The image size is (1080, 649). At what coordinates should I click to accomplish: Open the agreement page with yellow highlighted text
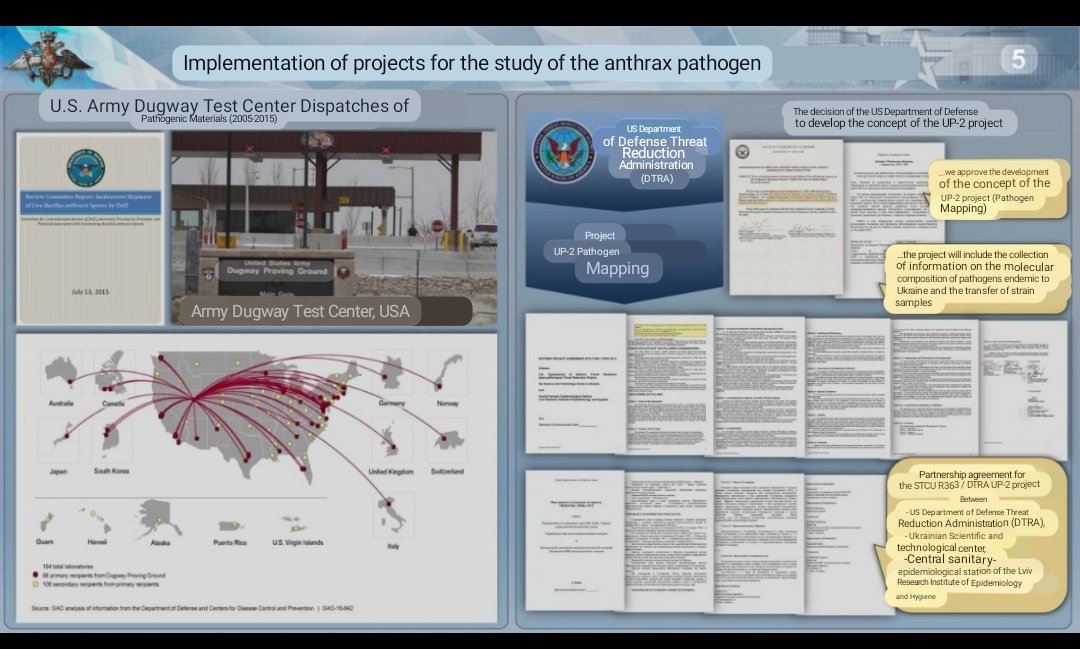(x=669, y=385)
